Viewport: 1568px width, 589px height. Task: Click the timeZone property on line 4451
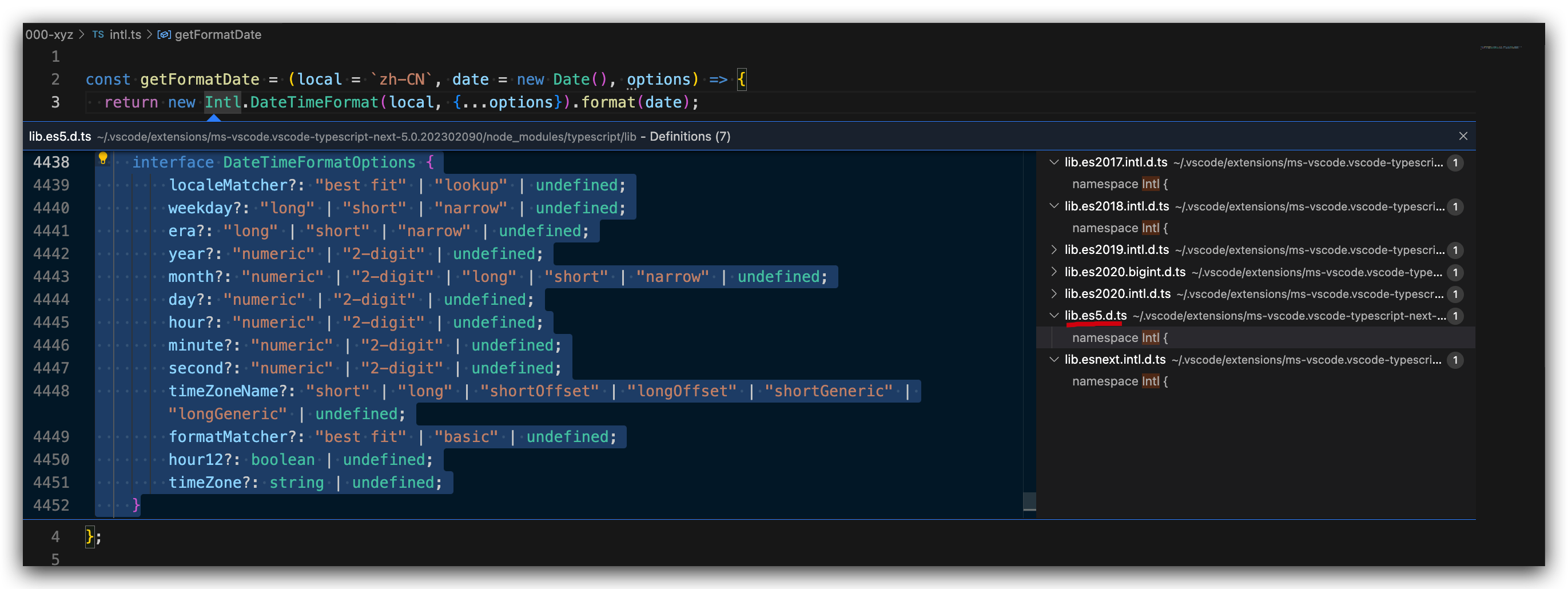point(205,483)
